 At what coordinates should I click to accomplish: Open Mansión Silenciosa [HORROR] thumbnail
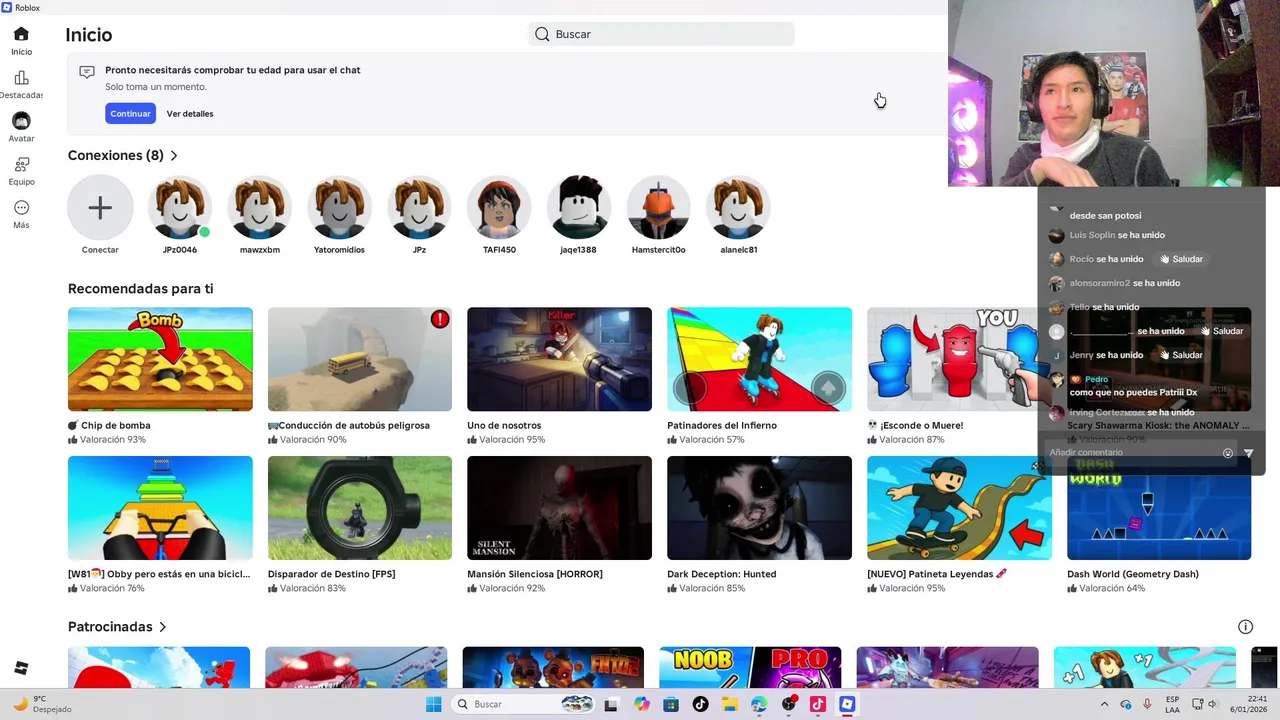(559, 508)
